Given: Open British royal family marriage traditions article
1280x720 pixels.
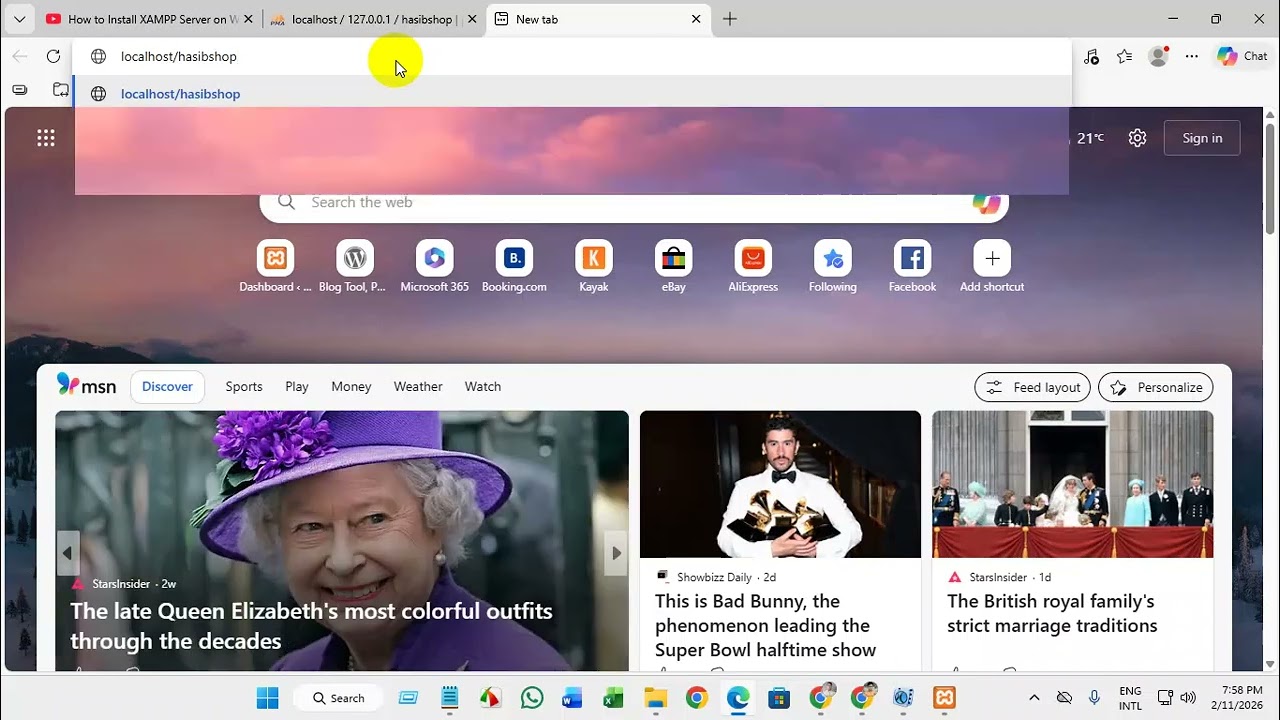Looking at the screenshot, I should point(1052,613).
